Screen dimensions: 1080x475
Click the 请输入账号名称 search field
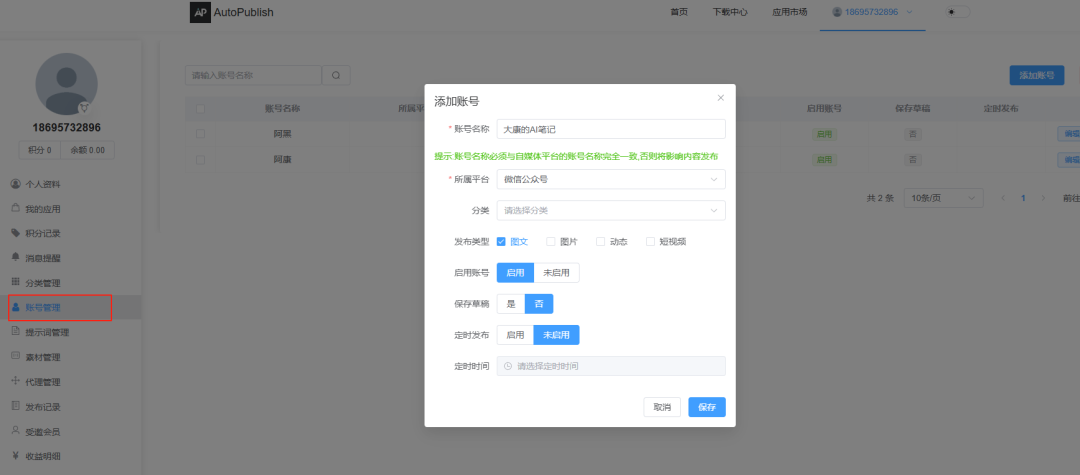pos(253,76)
